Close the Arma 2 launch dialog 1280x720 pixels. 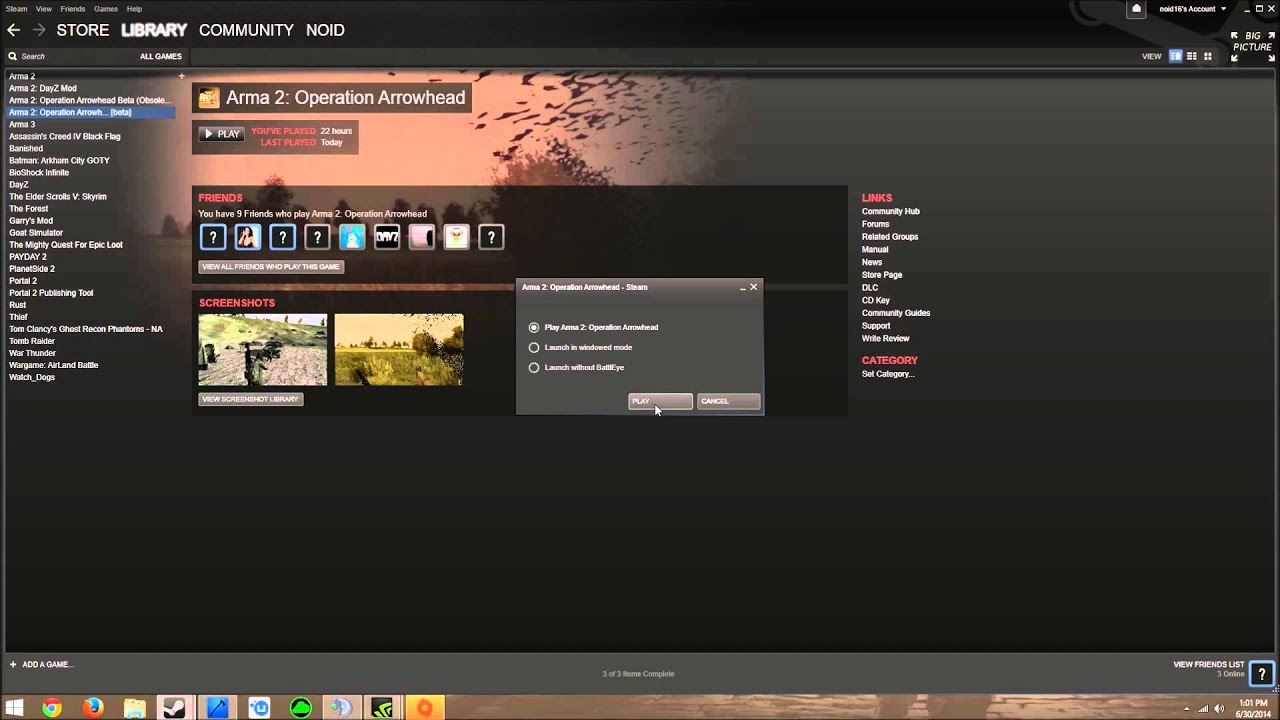[x=754, y=287]
